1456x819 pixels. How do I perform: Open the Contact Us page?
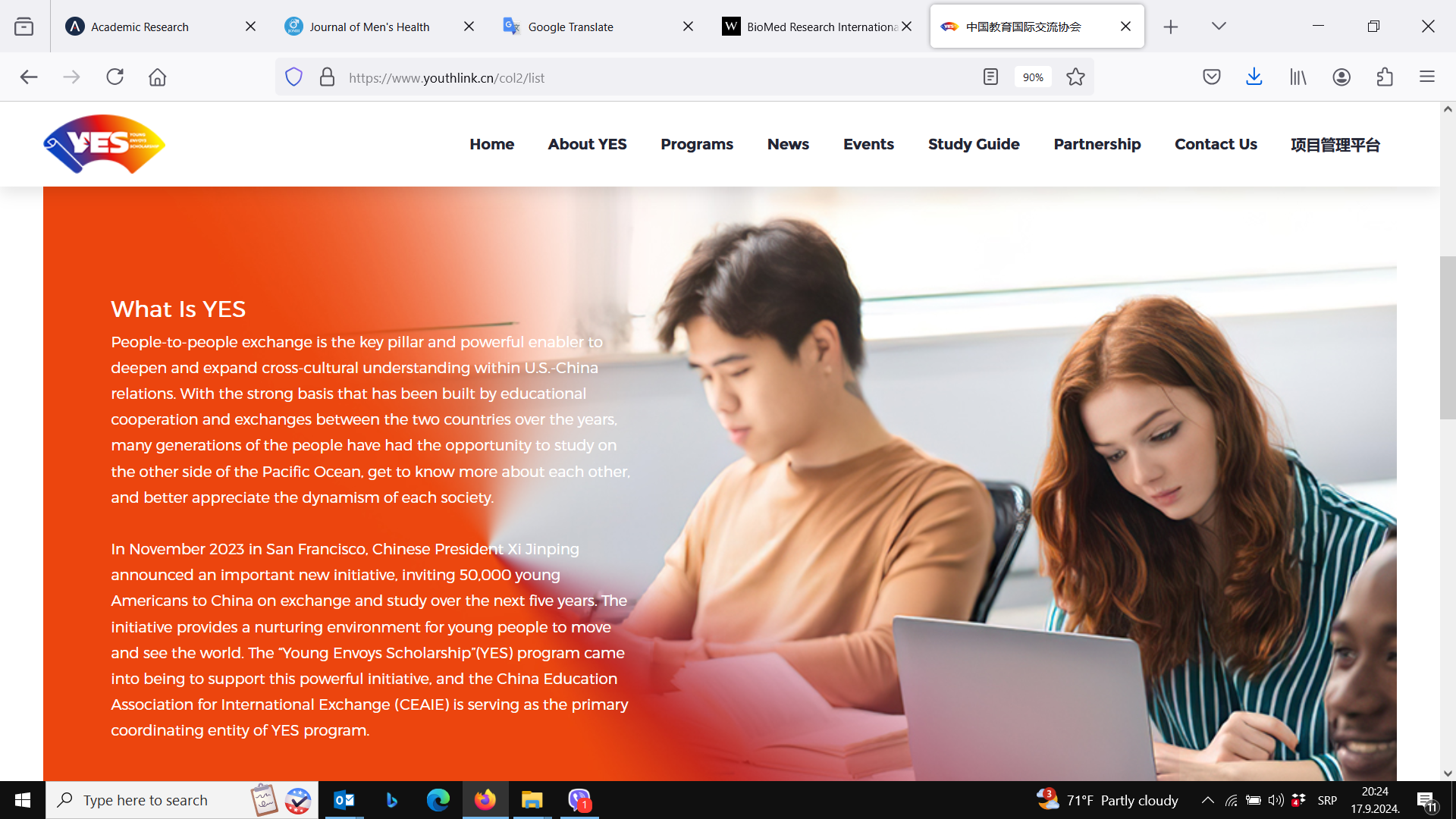[1216, 144]
